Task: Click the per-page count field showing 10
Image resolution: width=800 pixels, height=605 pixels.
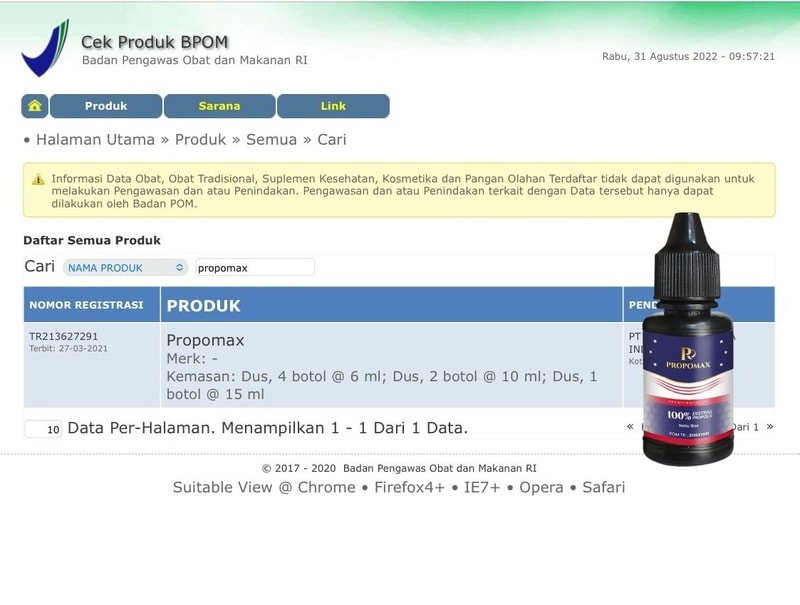Action: tap(43, 429)
